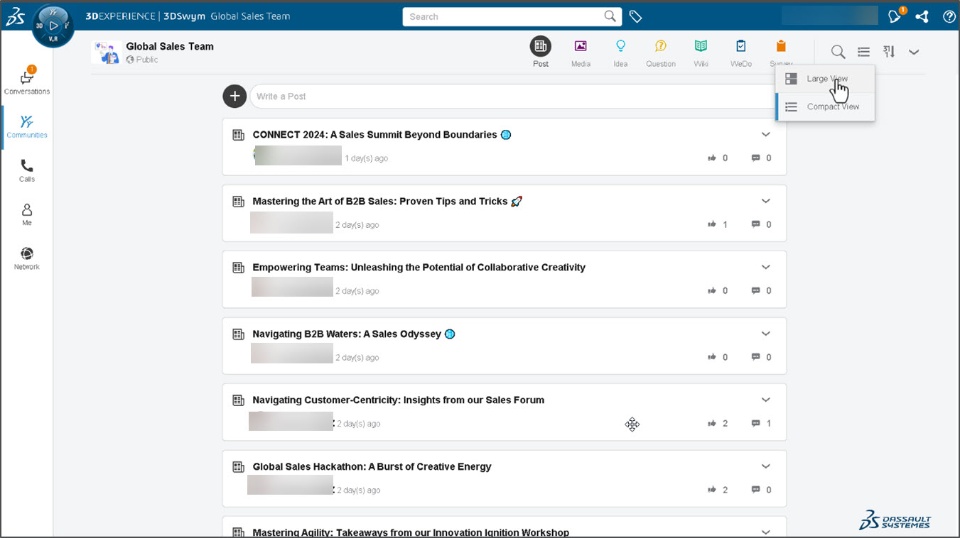Screen dimensions: 960x538
Task: Select the Post content tab
Action: pyautogui.click(x=541, y=52)
